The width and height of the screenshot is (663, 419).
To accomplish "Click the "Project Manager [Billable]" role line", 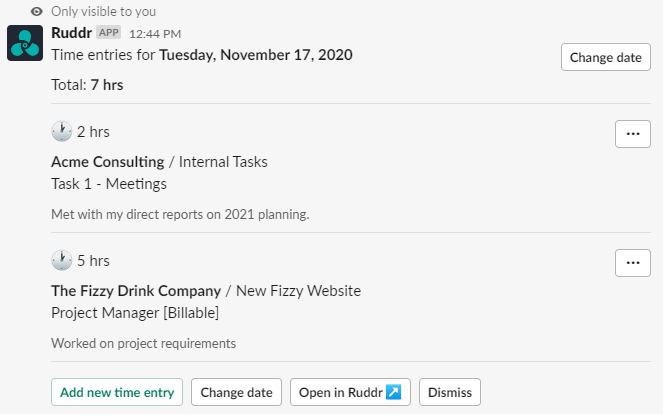I will [x=135, y=312].
